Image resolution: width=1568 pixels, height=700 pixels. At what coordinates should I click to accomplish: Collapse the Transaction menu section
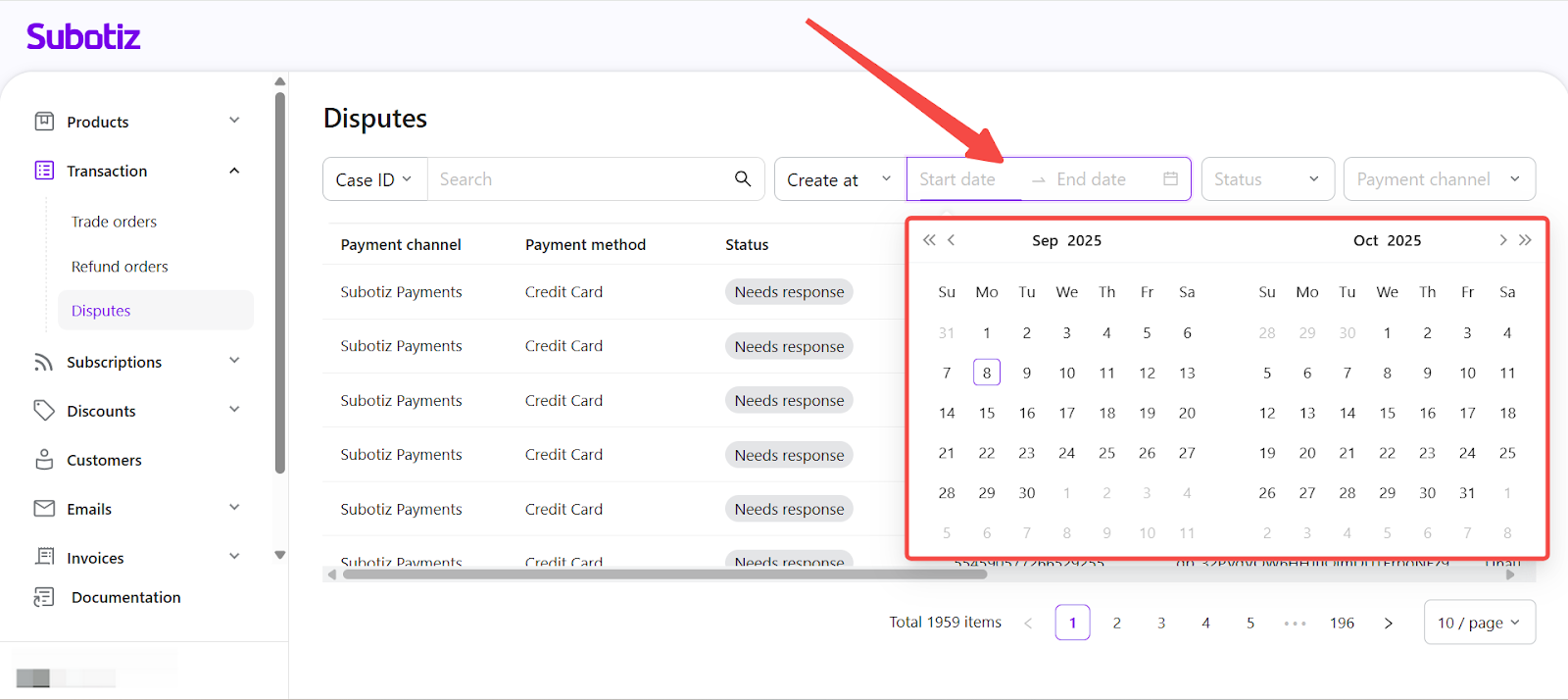(234, 171)
